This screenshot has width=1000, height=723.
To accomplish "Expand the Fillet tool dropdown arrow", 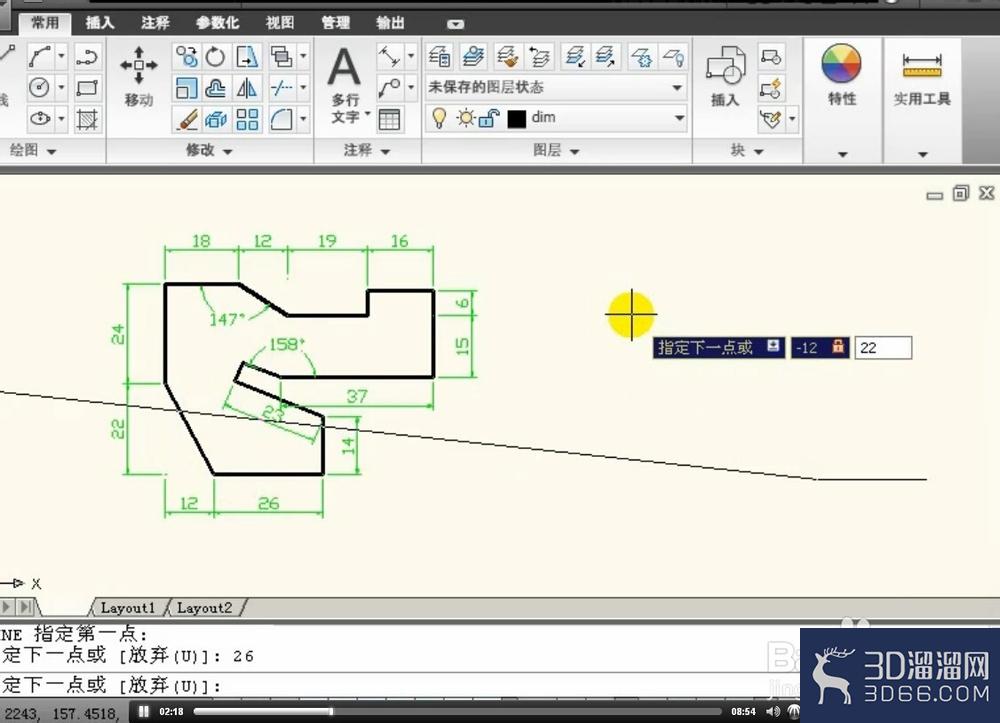I will pyautogui.click(x=303, y=119).
